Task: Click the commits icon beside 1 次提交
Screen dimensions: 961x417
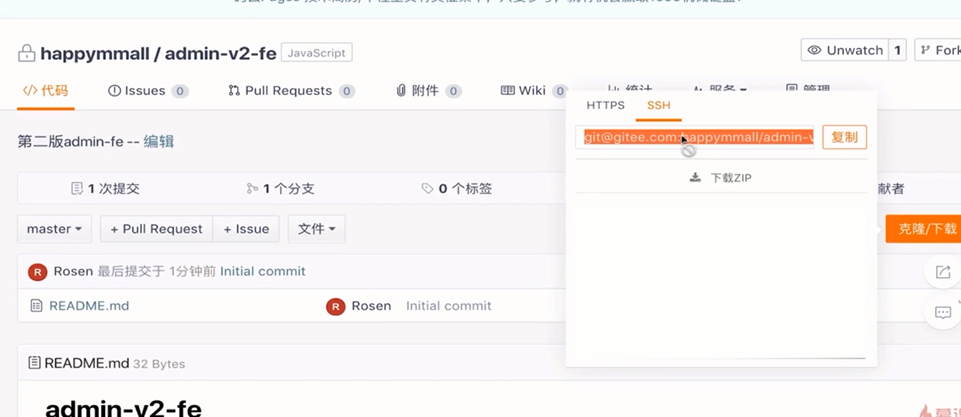Action: click(77, 188)
